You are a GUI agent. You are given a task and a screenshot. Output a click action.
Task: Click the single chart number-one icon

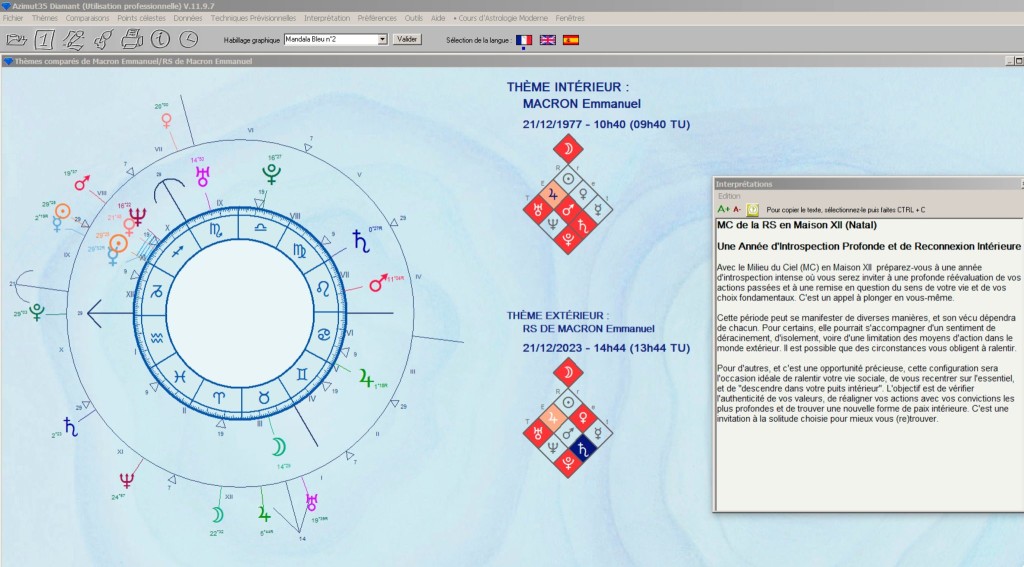[44, 40]
